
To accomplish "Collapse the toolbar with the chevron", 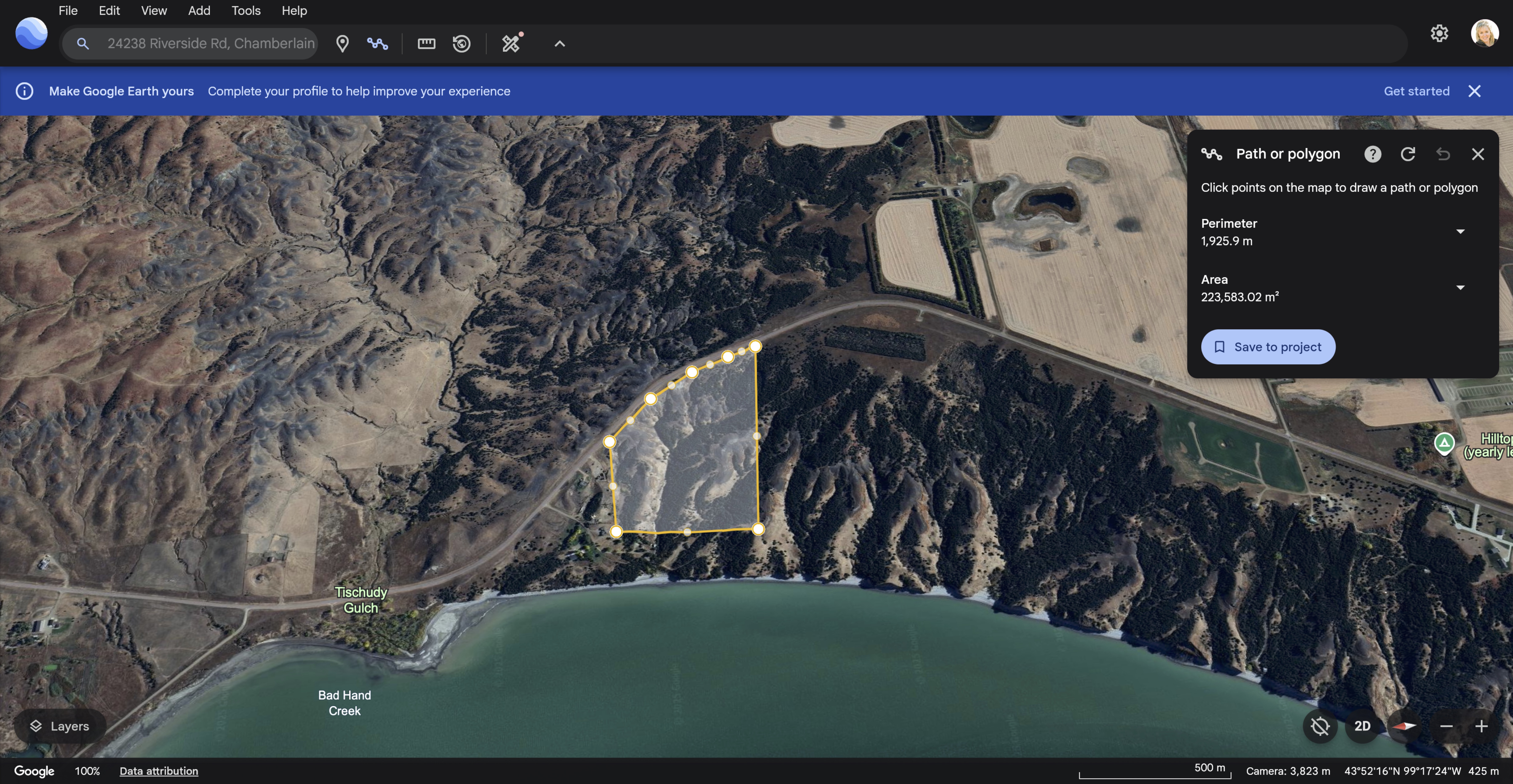I will coord(560,44).
